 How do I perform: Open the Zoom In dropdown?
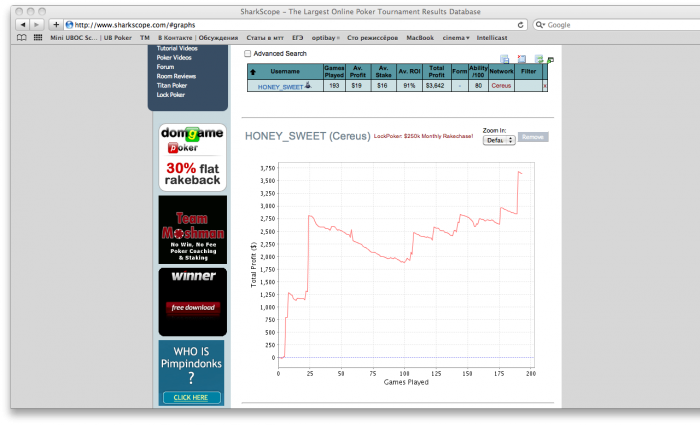[x=499, y=140]
